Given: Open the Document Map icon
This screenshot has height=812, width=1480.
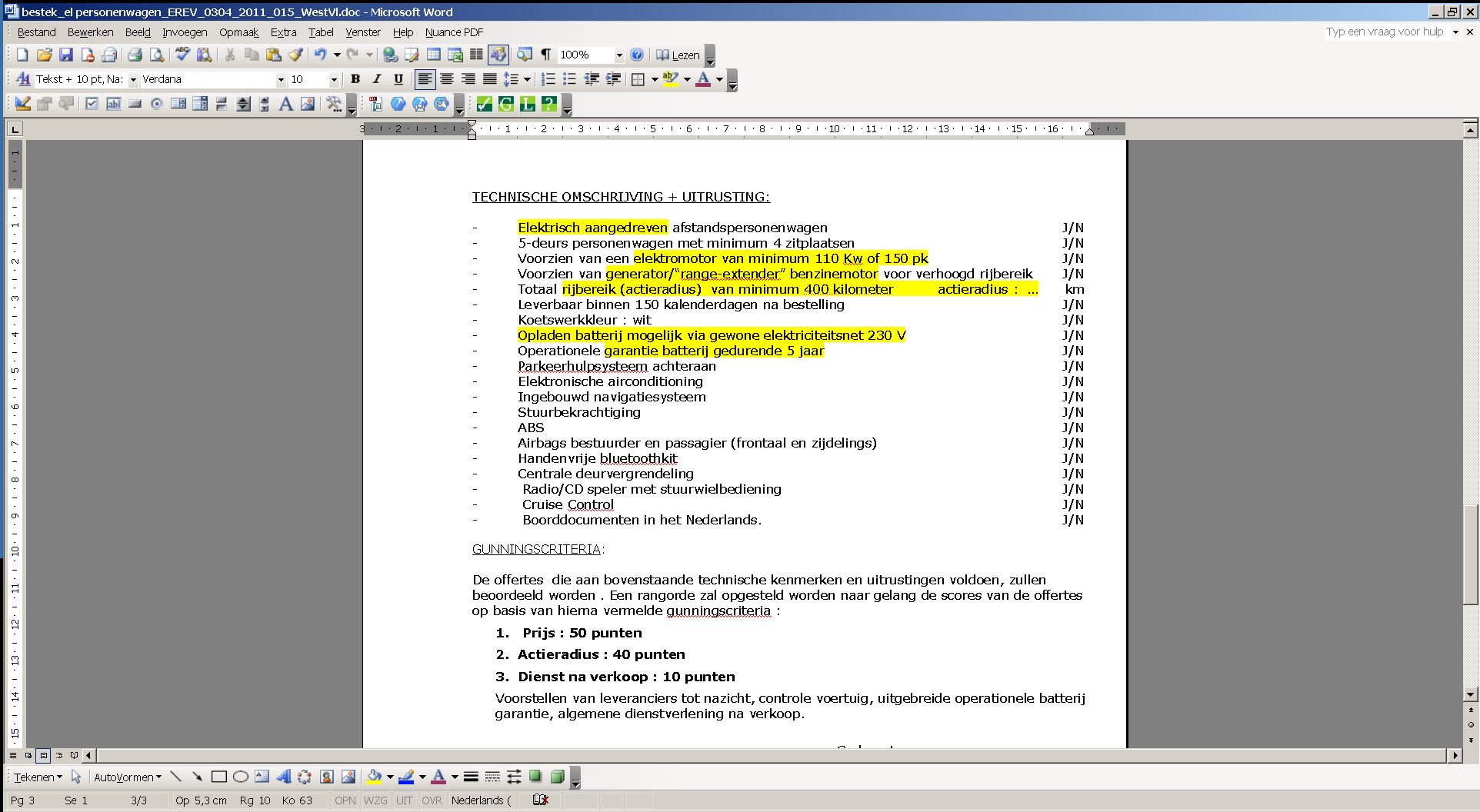Looking at the screenshot, I should [x=525, y=55].
